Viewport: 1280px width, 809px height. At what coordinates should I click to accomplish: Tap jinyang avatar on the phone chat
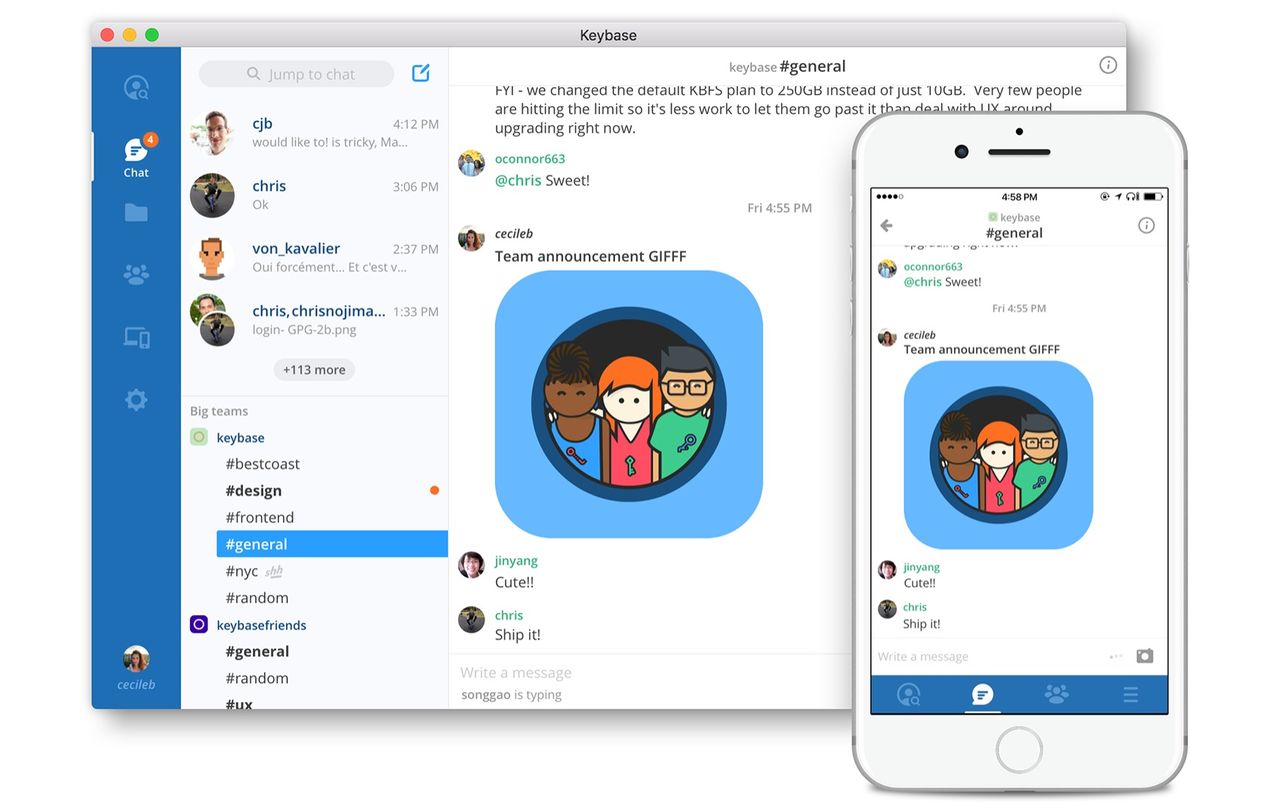887,570
